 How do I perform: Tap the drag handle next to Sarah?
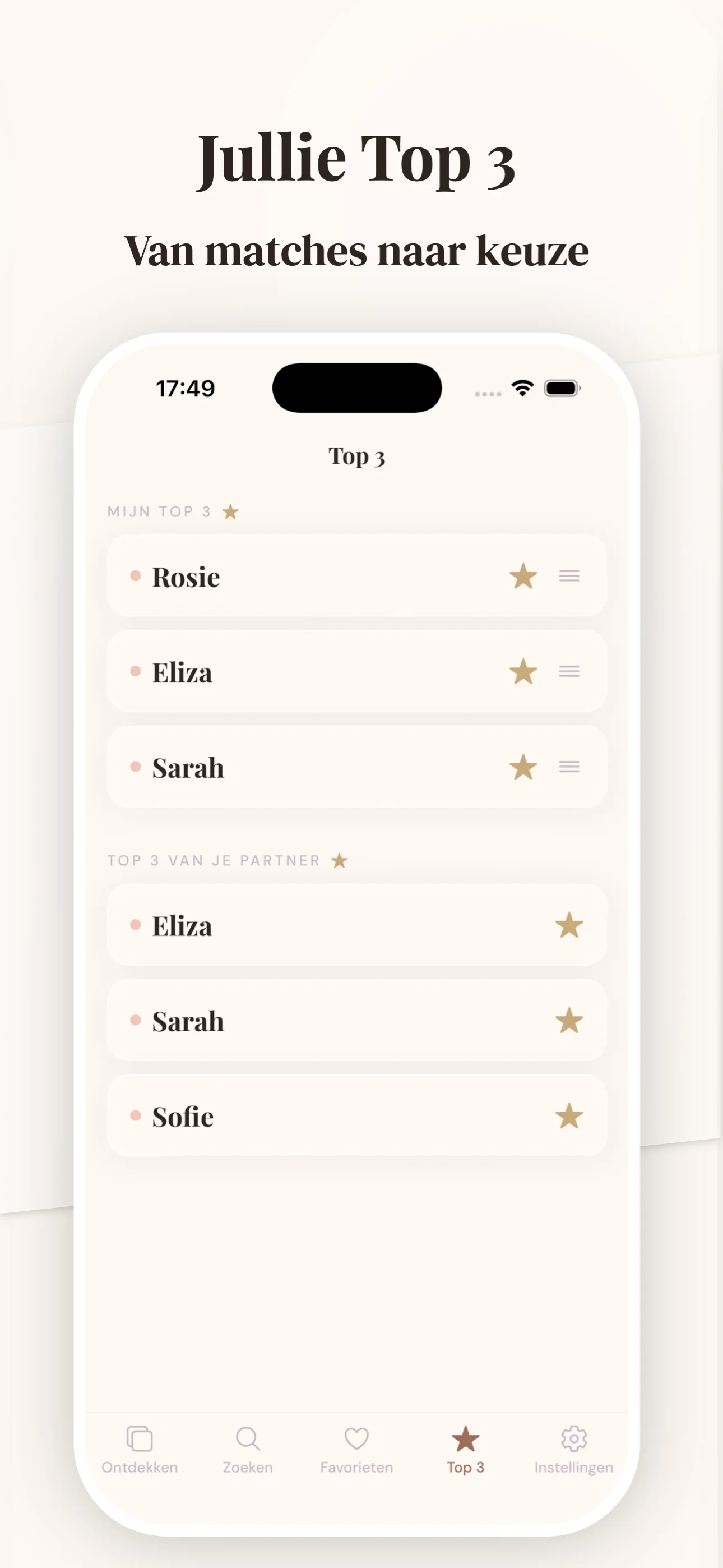pyautogui.click(x=568, y=768)
